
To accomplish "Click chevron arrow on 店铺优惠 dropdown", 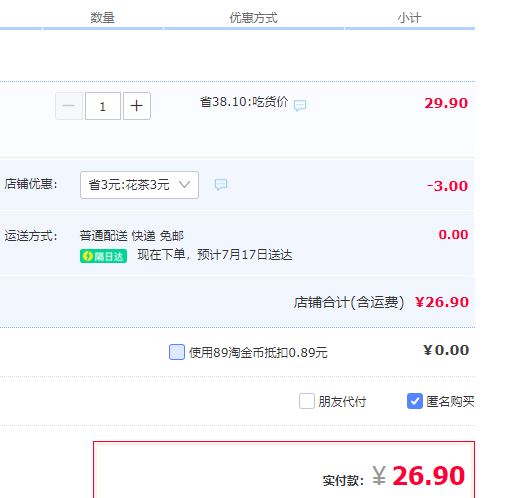I will tap(184, 184).
